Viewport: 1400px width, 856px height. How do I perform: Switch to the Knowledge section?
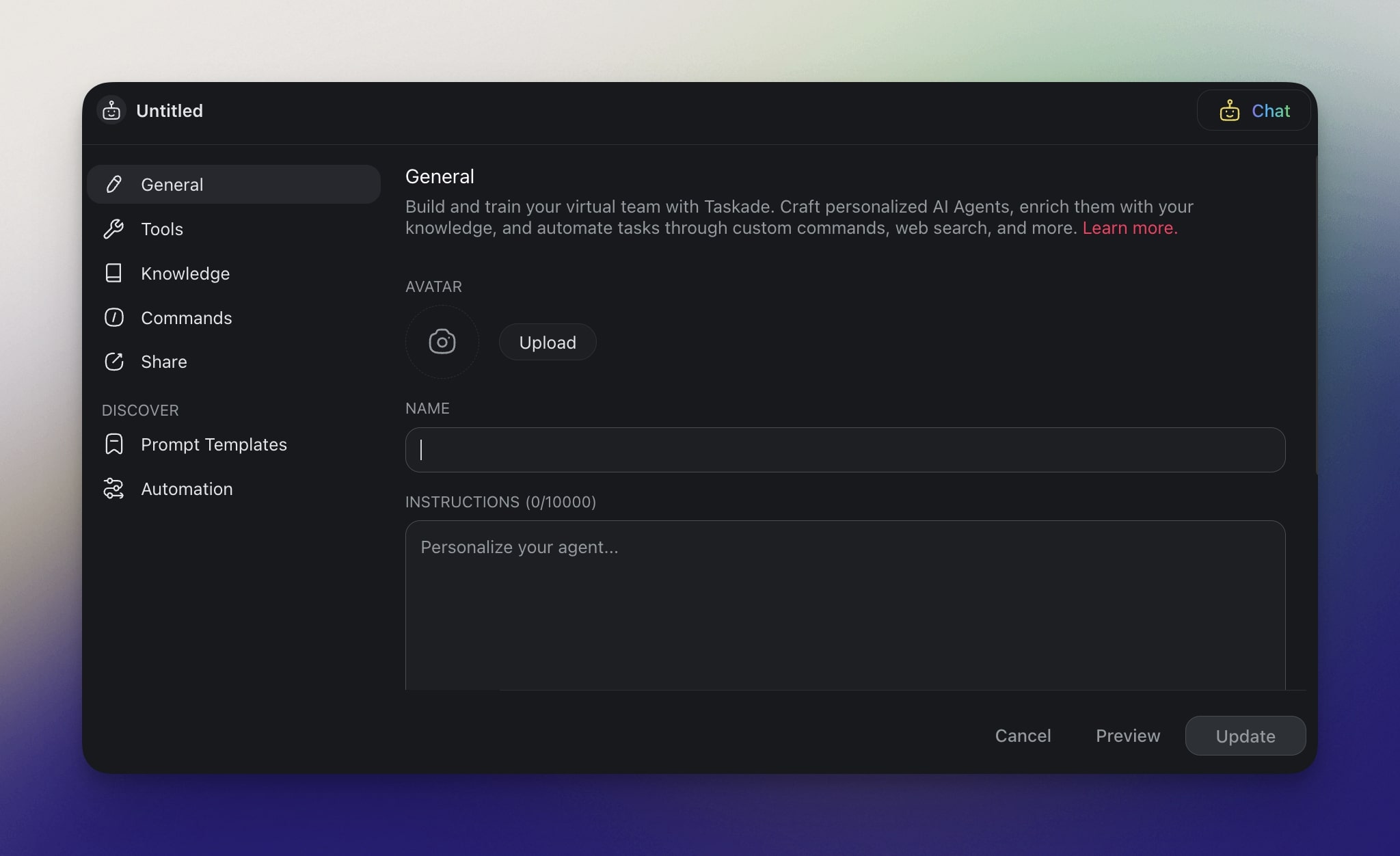[185, 273]
